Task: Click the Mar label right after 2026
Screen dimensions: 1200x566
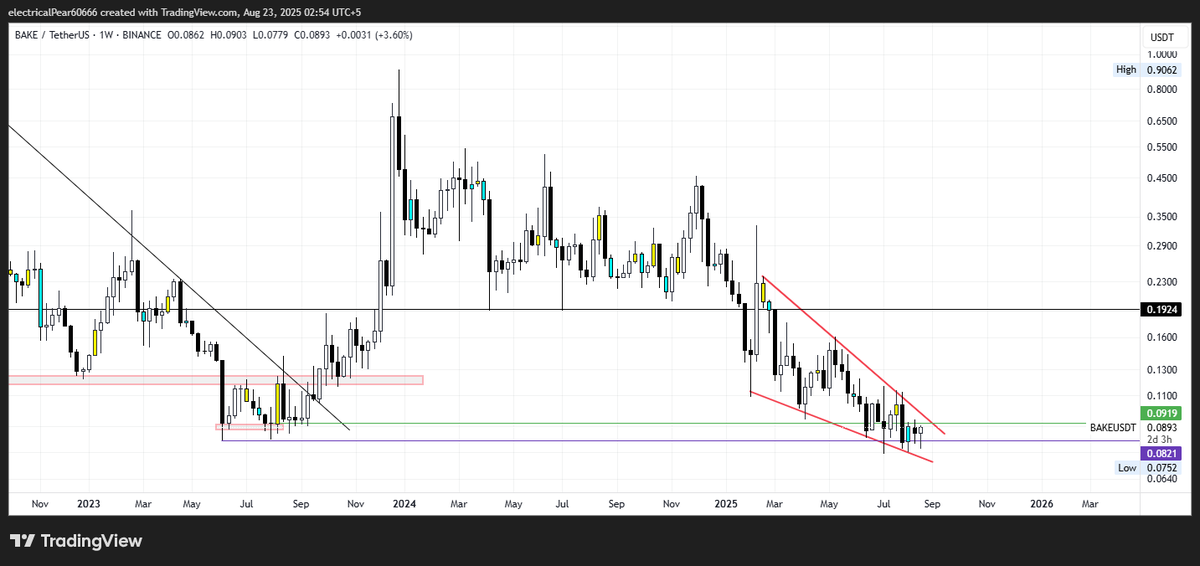Action: click(1089, 504)
